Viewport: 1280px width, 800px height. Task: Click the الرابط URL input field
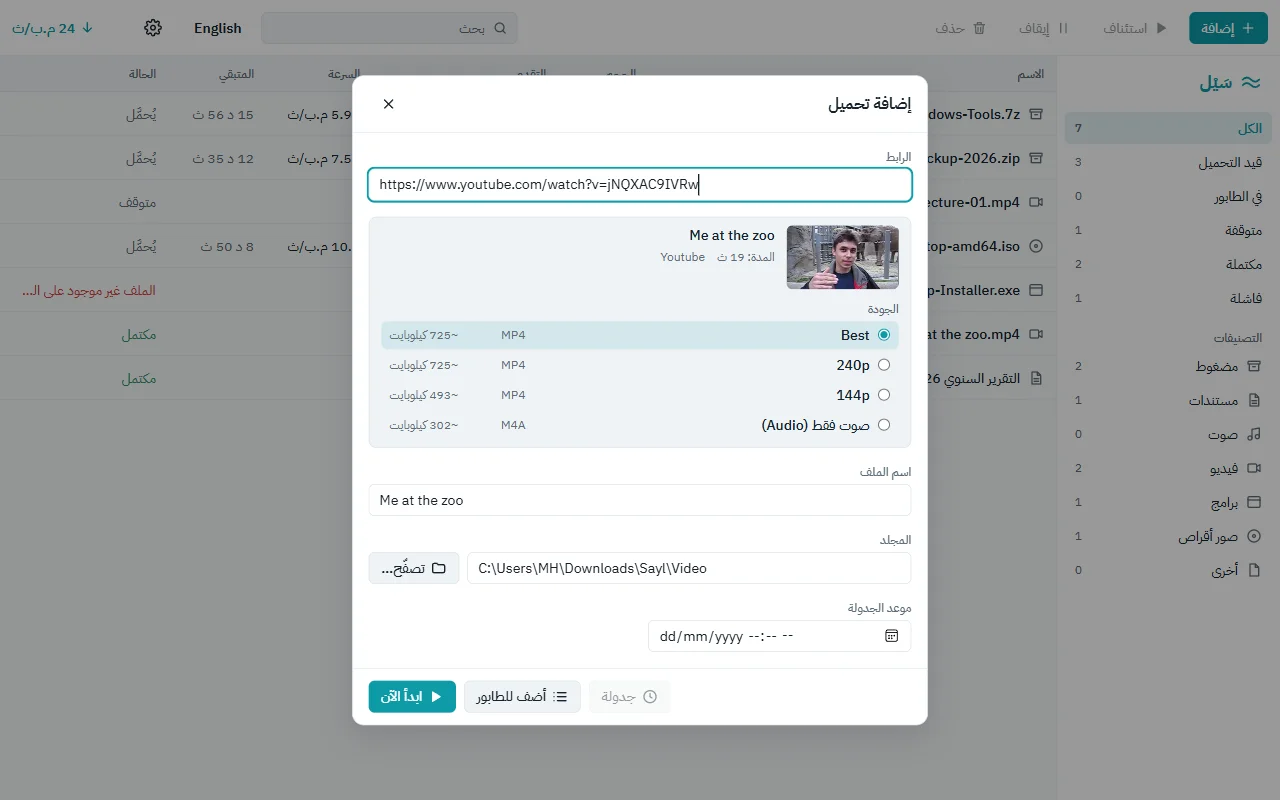tap(640, 184)
